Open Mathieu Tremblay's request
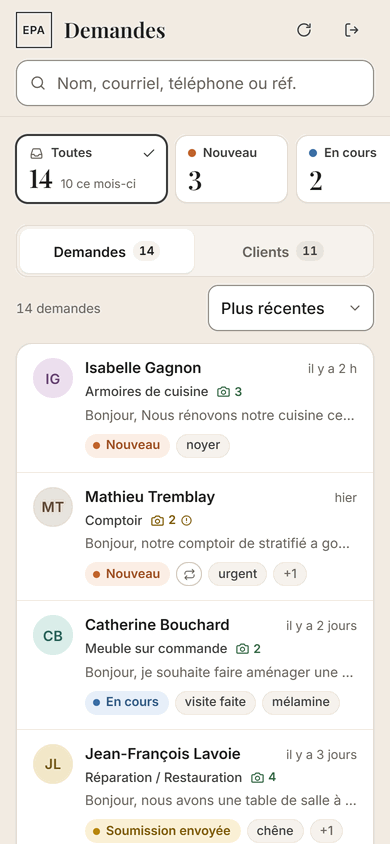Screen dimensions: 390x844 pyautogui.click(x=195, y=537)
